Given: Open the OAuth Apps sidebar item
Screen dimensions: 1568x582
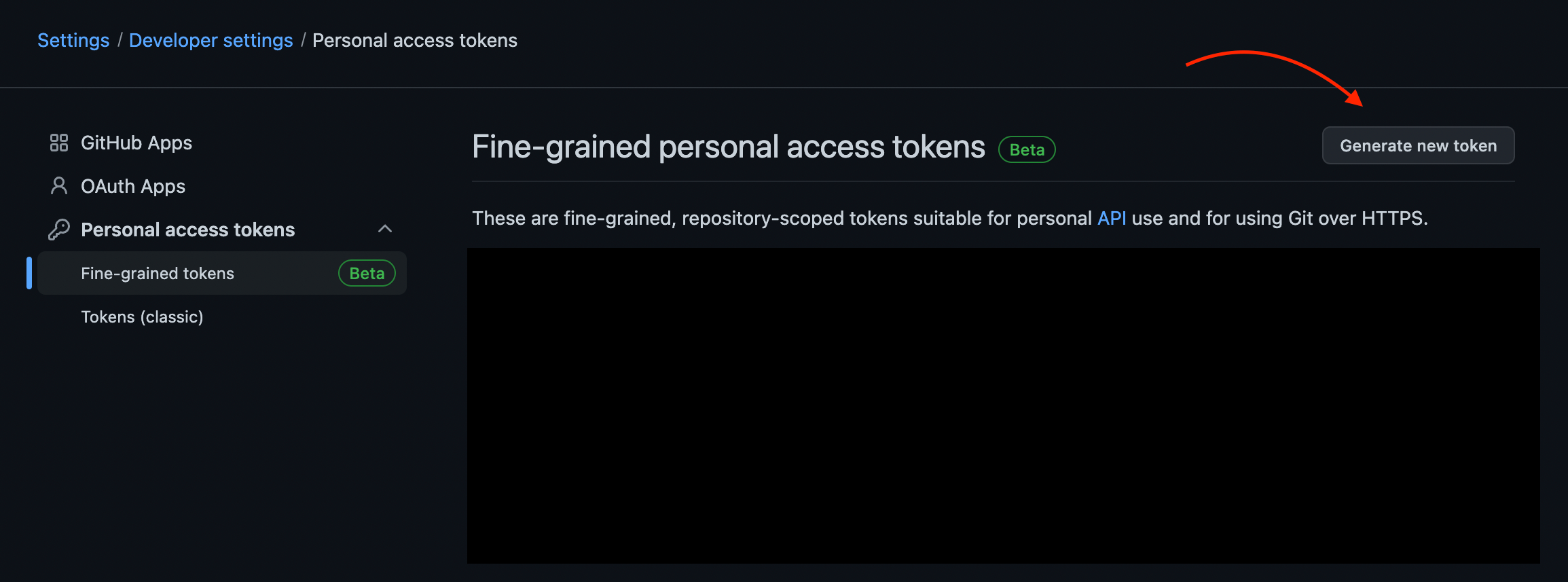Looking at the screenshot, I should click(x=132, y=186).
